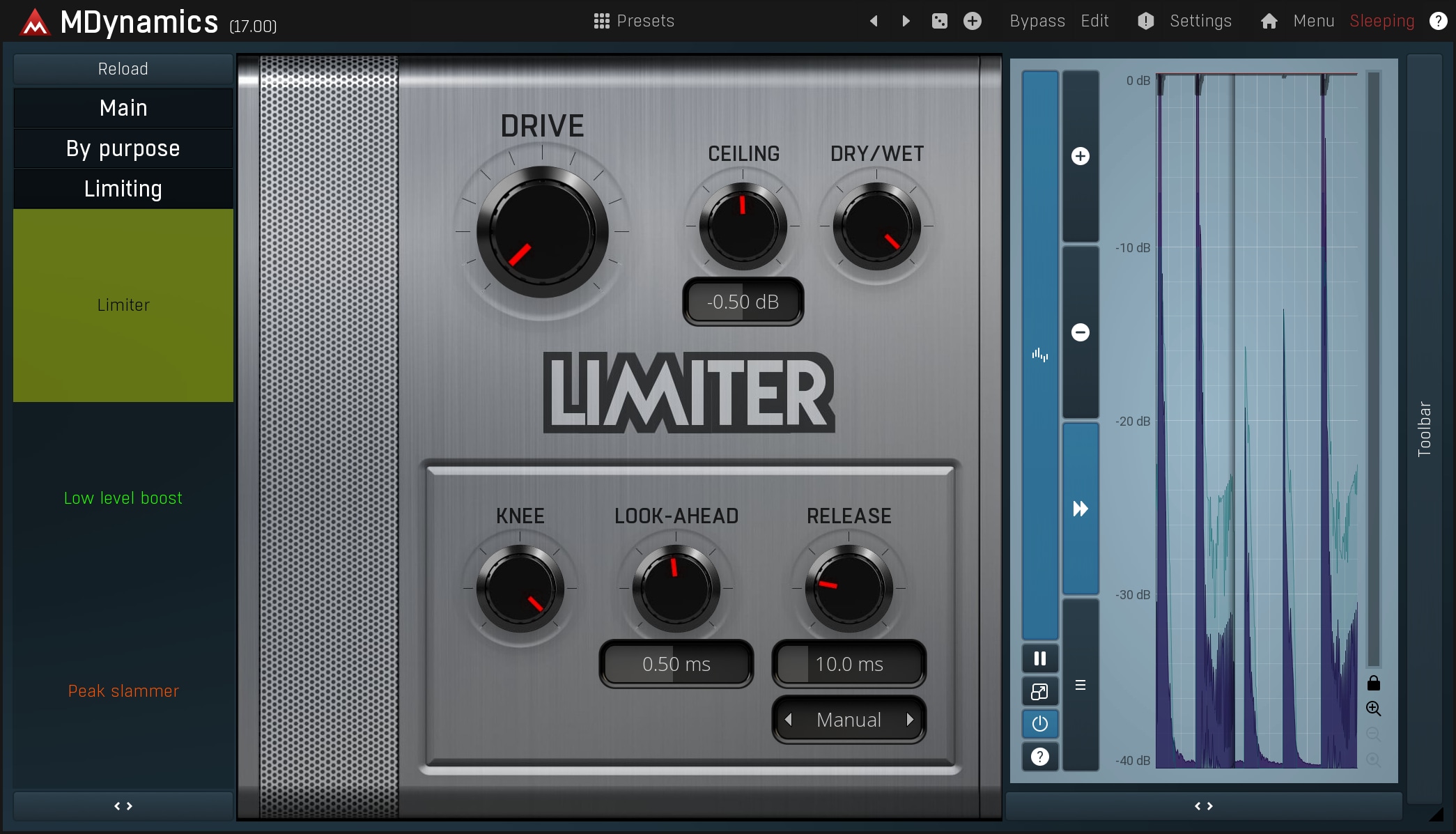Image resolution: width=1456 pixels, height=834 pixels.
Task: Click the meter's minus circle button
Action: tap(1080, 332)
